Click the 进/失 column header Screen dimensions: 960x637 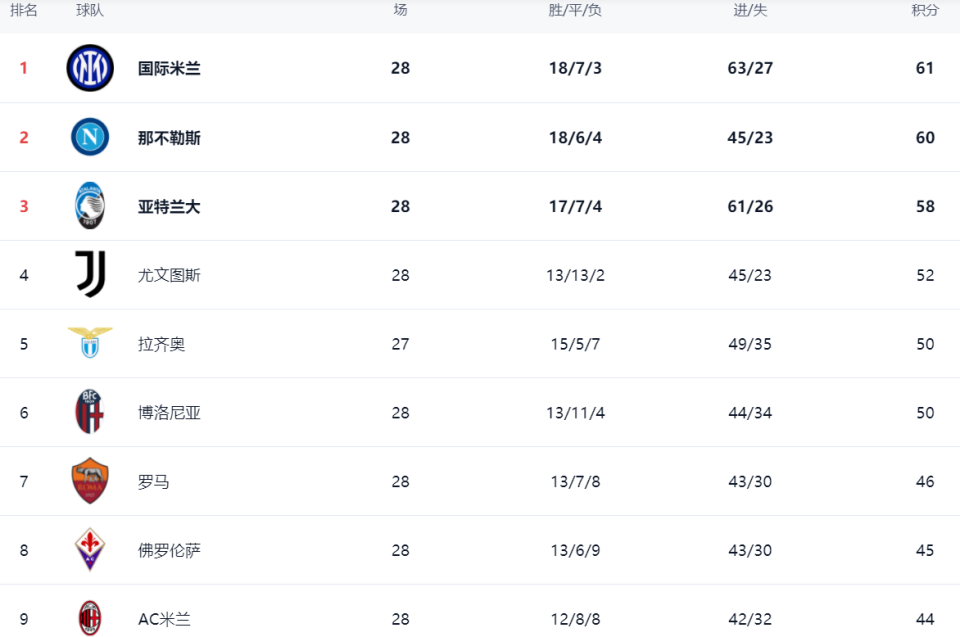[750, 10]
